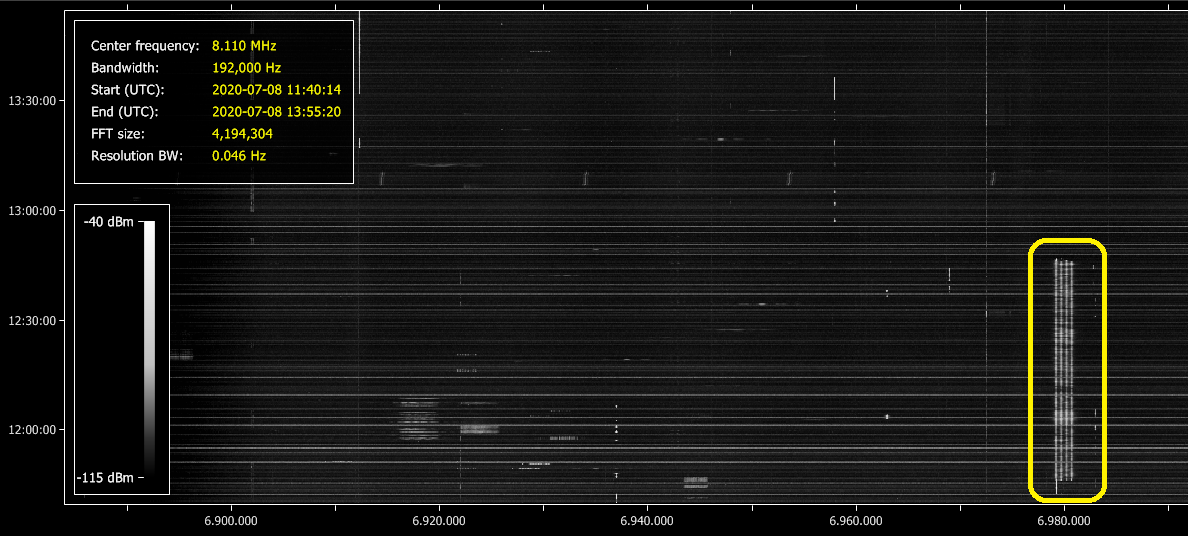Click the 12:30:00 time axis label
1188x536 pixels.
click(x=31, y=320)
